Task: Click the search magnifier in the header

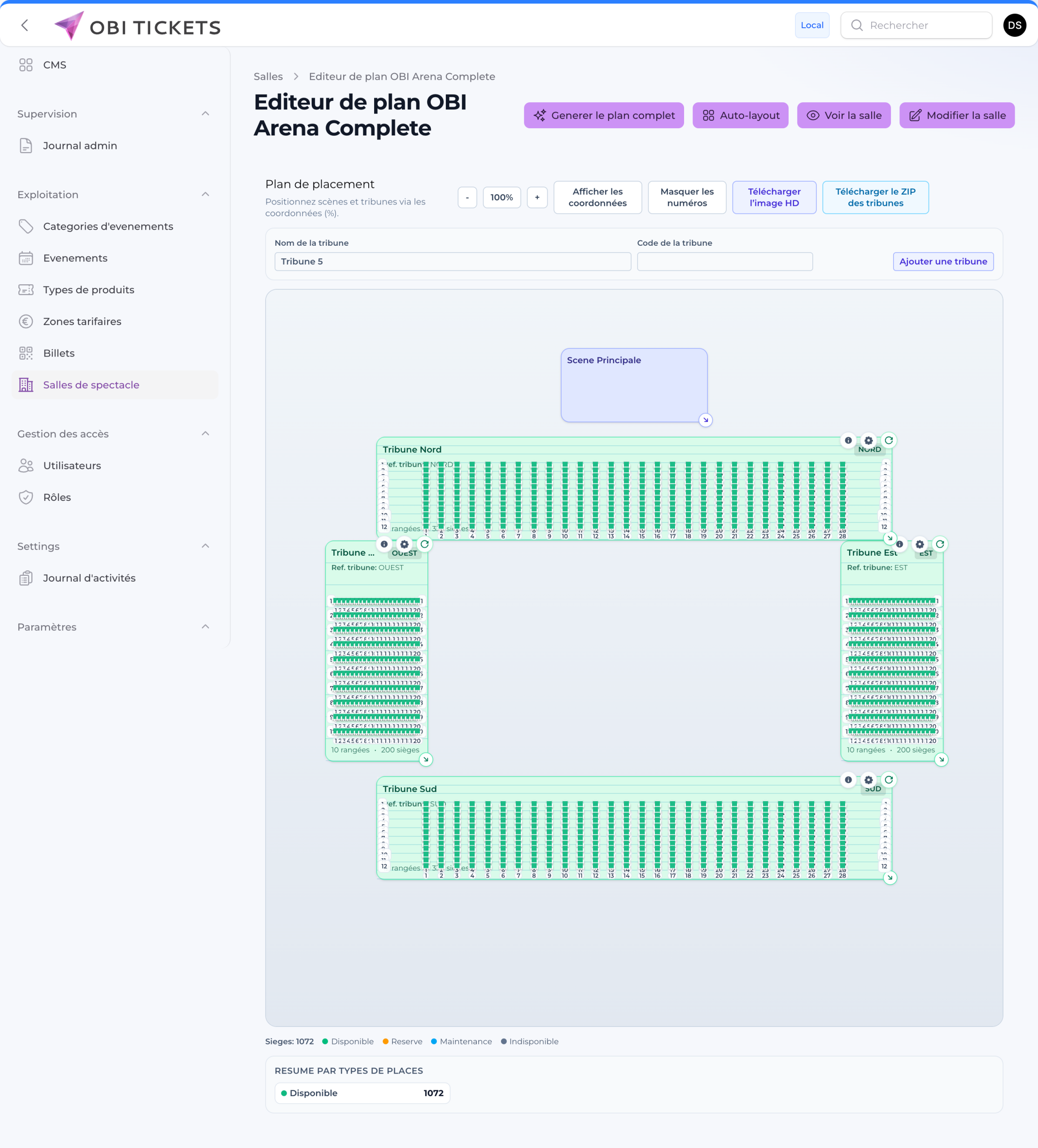Action: click(x=857, y=25)
